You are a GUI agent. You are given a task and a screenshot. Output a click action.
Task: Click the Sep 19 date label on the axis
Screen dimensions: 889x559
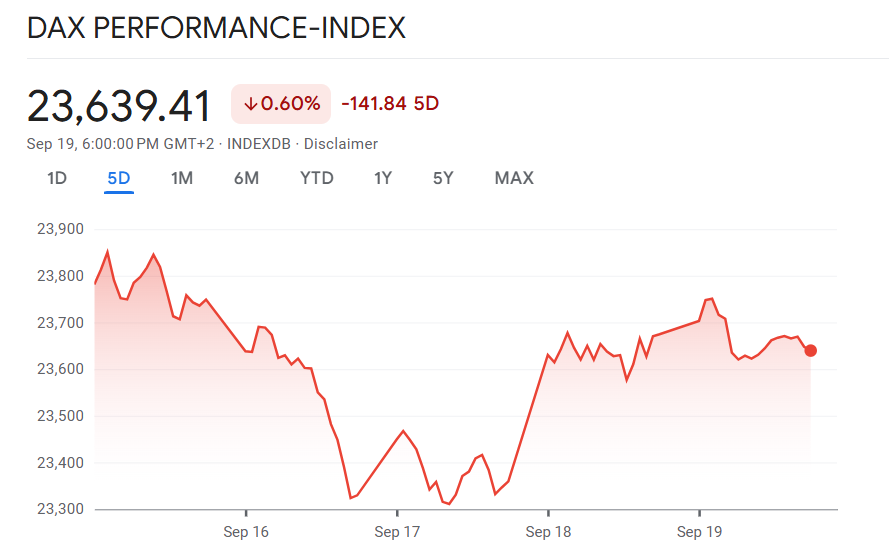(x=699, y=532)
